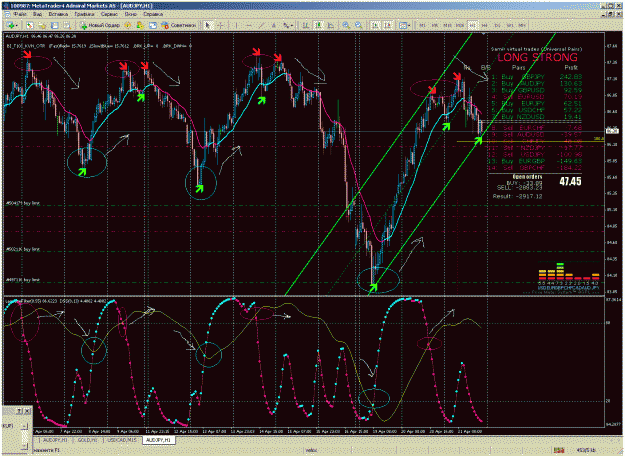Switch to the GOLD,H1 chart tab
This screenshot has height=456, width=625.
click(87, 440)
